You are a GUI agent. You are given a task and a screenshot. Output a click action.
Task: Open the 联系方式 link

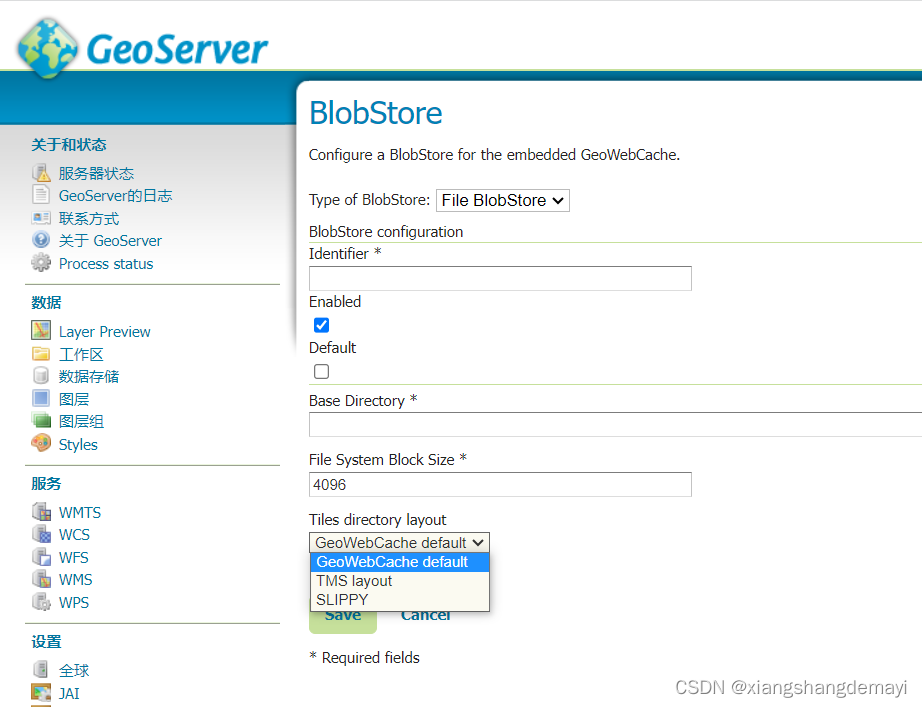tap(89, 219)
